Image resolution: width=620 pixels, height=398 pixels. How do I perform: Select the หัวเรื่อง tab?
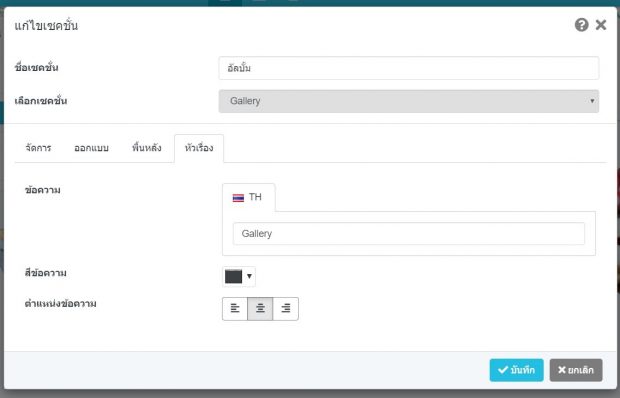[199, 148]
